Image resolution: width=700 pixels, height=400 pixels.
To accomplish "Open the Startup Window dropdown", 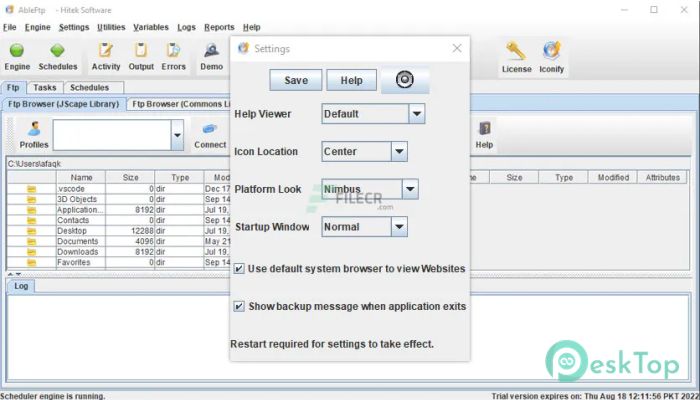I will click(399, 226).
